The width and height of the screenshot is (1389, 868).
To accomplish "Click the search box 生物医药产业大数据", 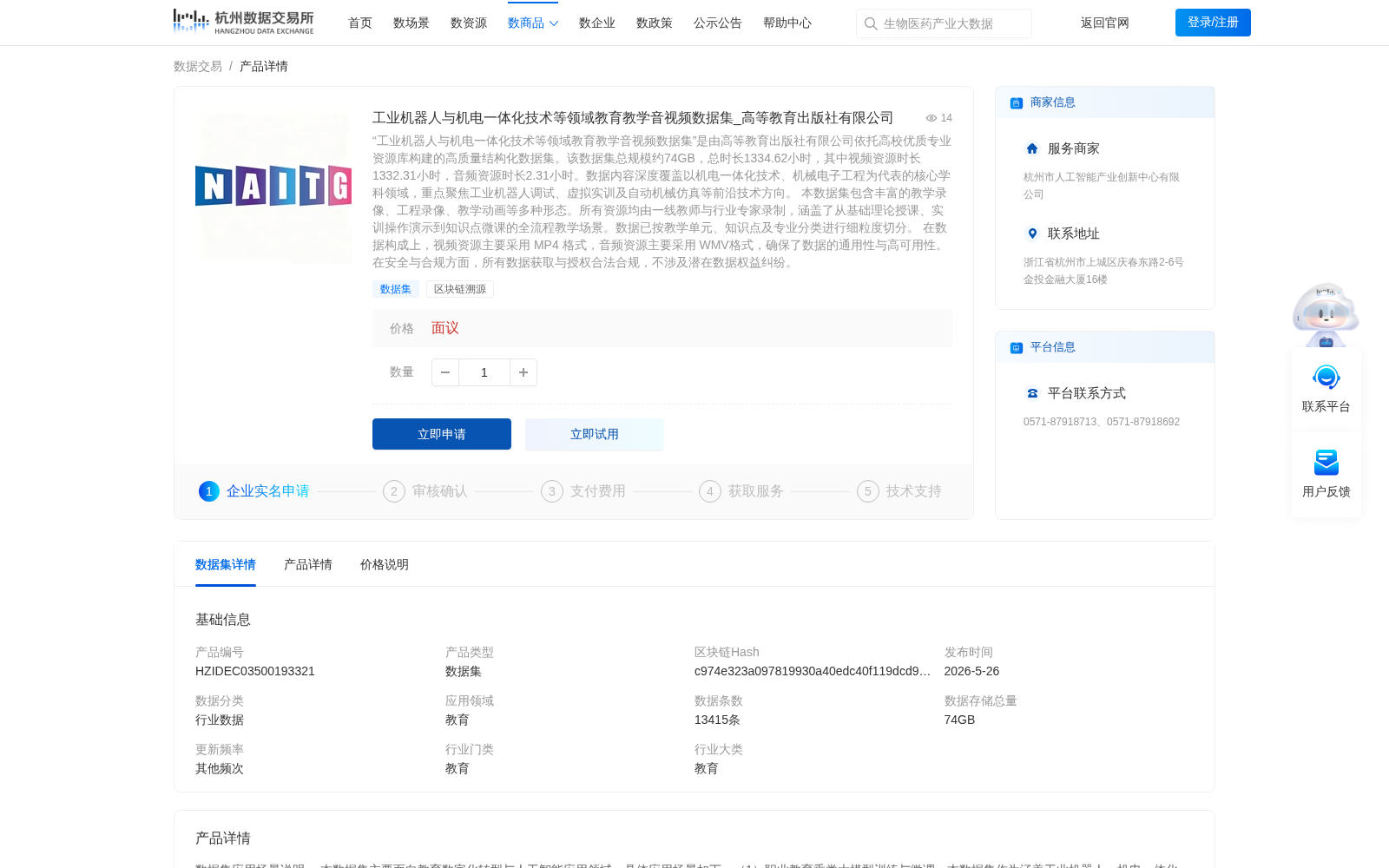I will [x=944, y=23].
